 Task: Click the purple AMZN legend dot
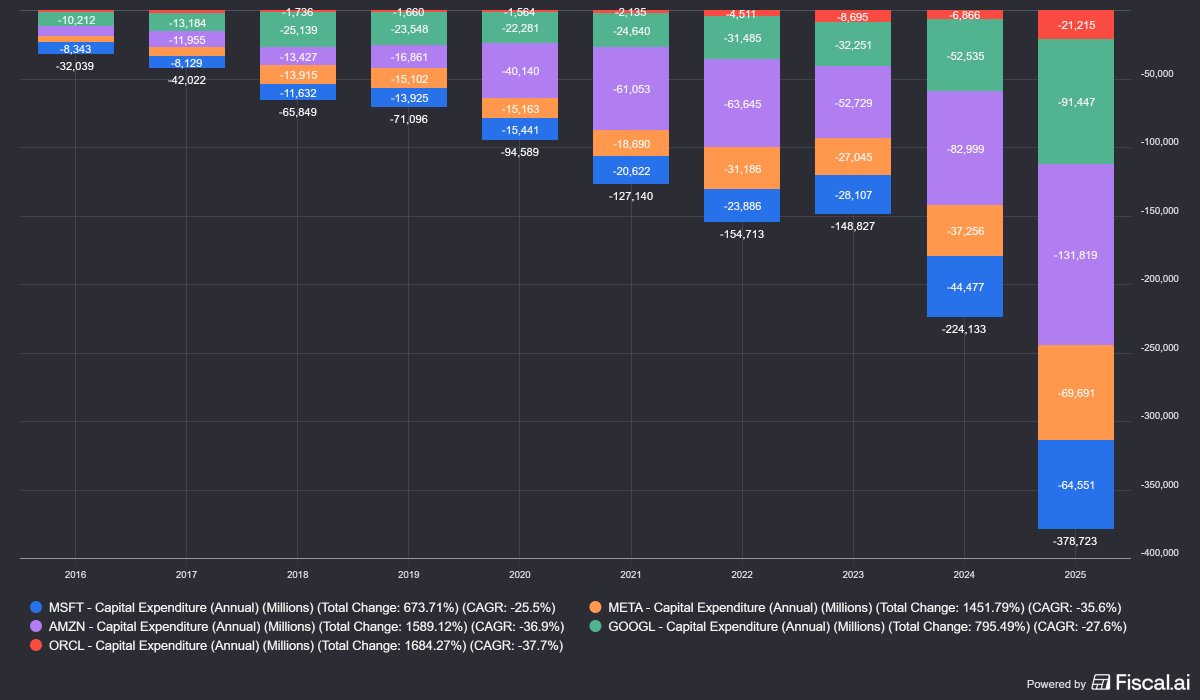coord(37,626)
